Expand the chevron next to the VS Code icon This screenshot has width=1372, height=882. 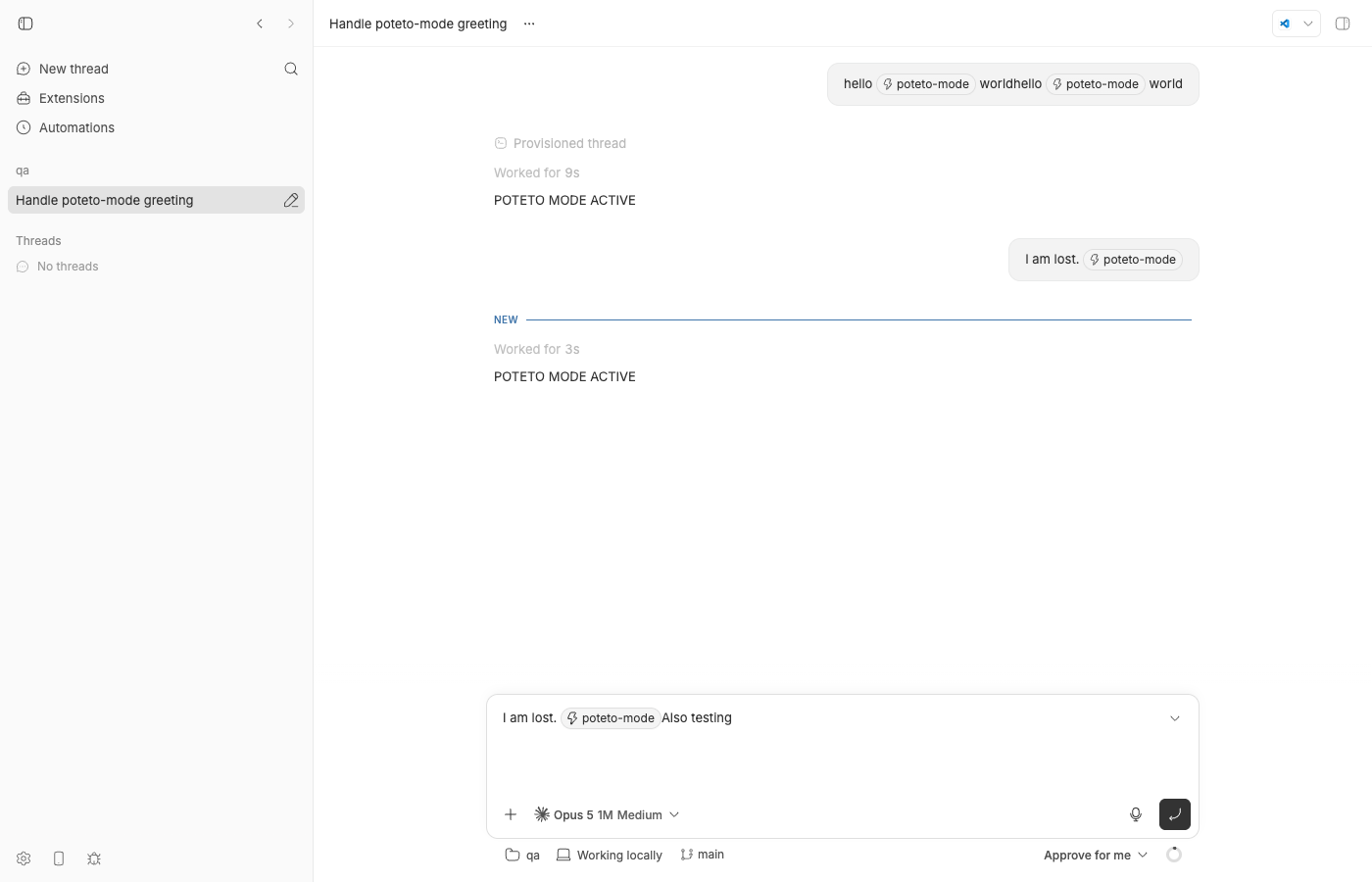coord(1308,24)
